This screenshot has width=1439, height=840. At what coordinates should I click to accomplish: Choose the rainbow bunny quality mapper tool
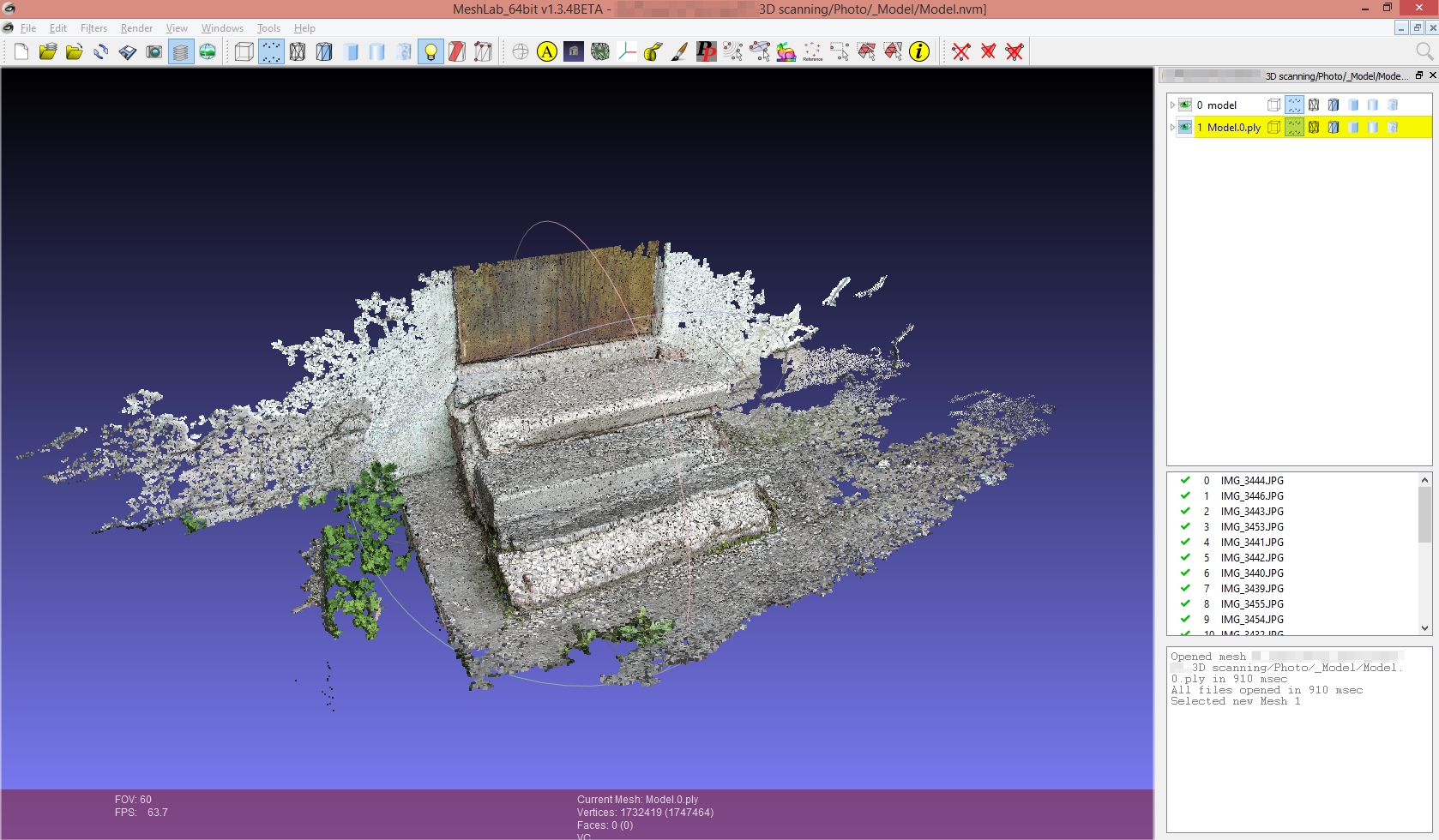click(786, 52)
